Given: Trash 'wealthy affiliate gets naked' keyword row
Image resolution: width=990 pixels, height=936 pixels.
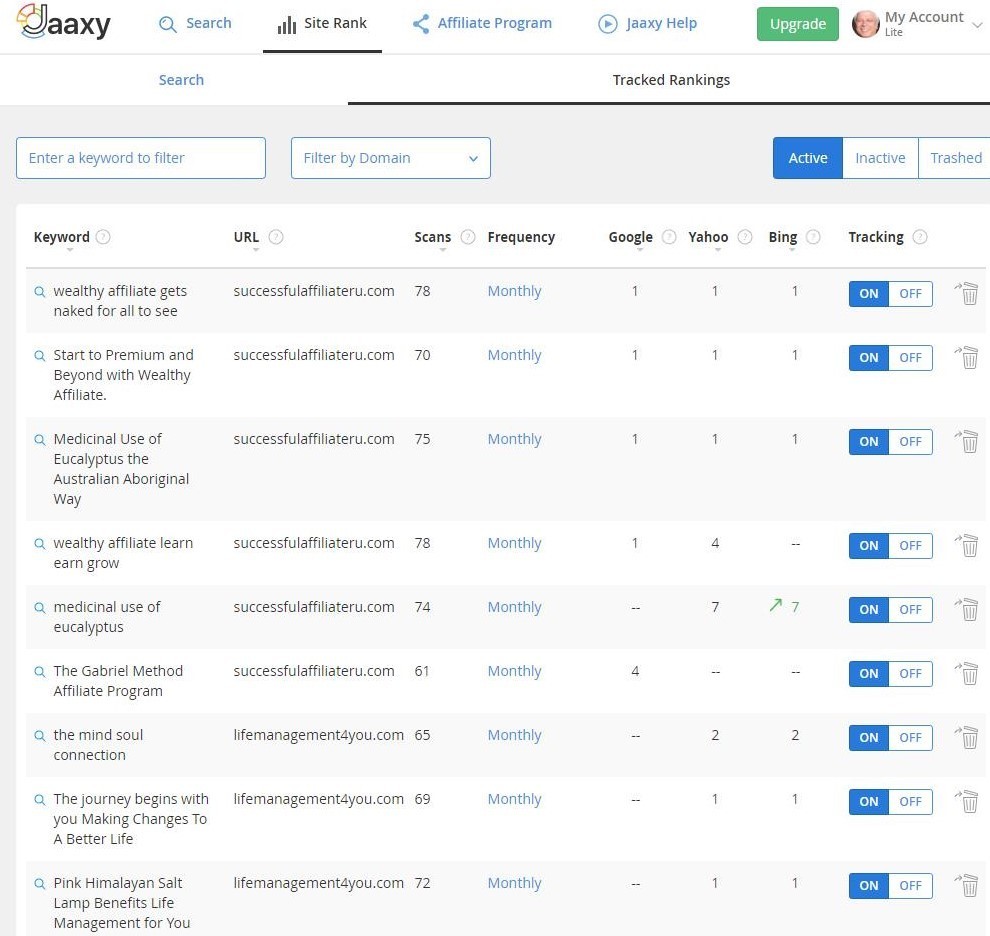Looking at the screenshot, I should tap(967, 293).
